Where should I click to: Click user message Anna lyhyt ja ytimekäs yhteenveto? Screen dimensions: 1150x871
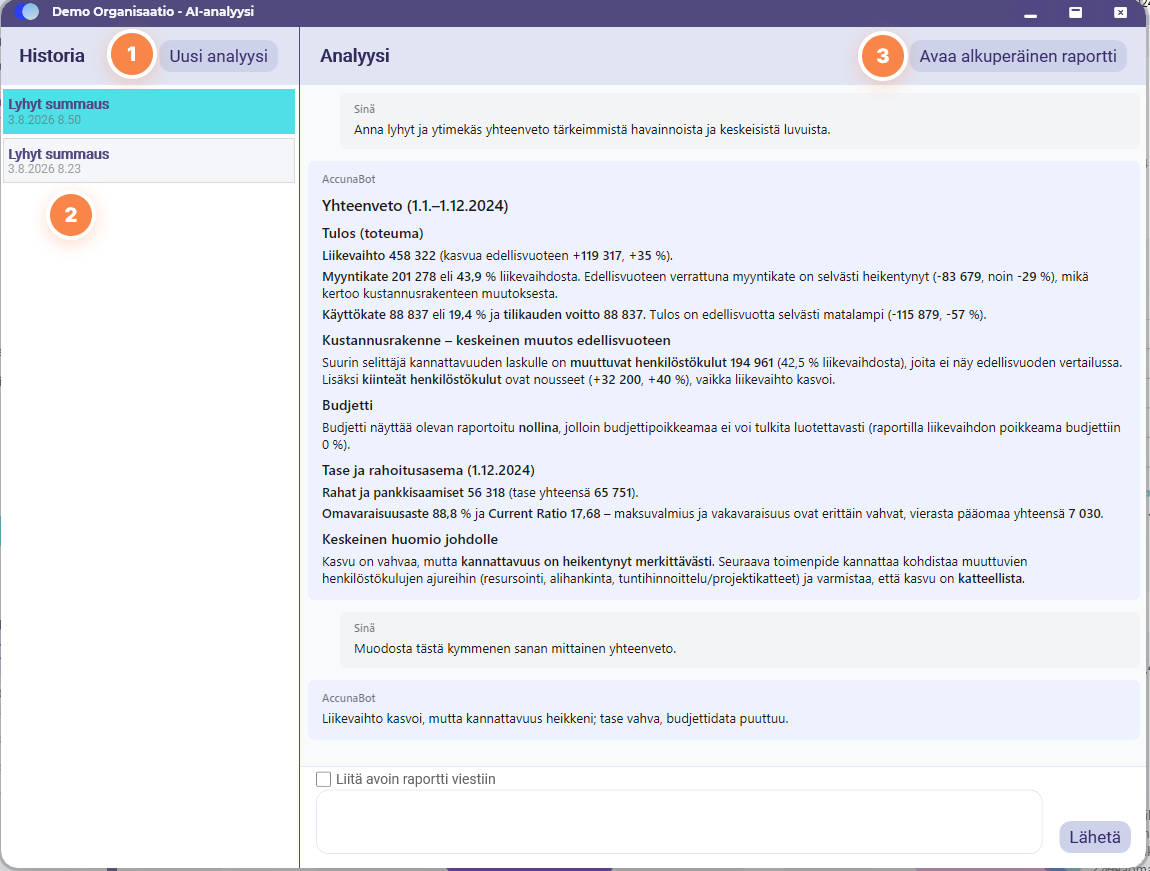[x=592, y=130]
